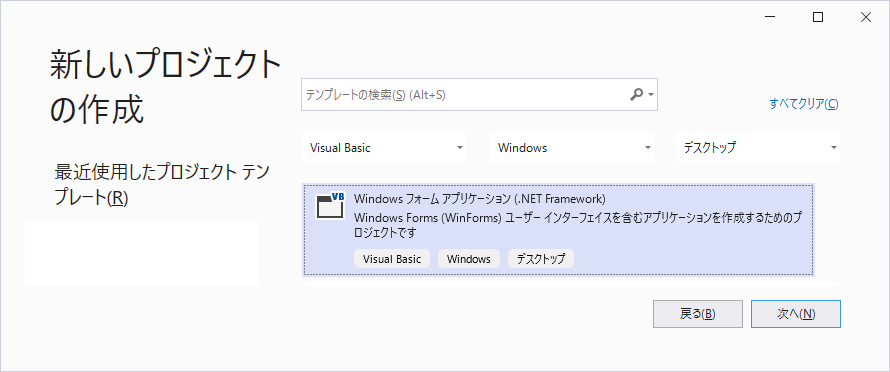The height and width of the screenshot is (372, 890).
Task: Open the デスクトップ project type dropdown
Action: point(758,148)
